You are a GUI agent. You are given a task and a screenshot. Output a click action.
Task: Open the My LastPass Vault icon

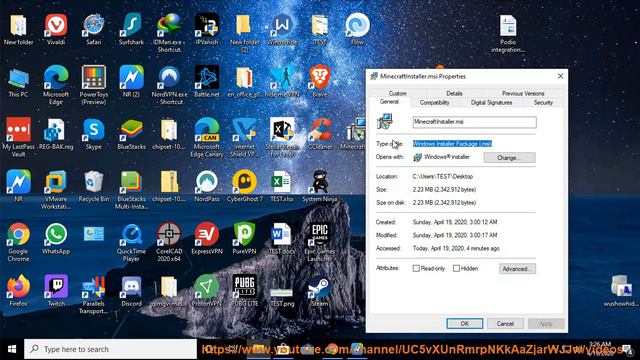click(18, 138)
